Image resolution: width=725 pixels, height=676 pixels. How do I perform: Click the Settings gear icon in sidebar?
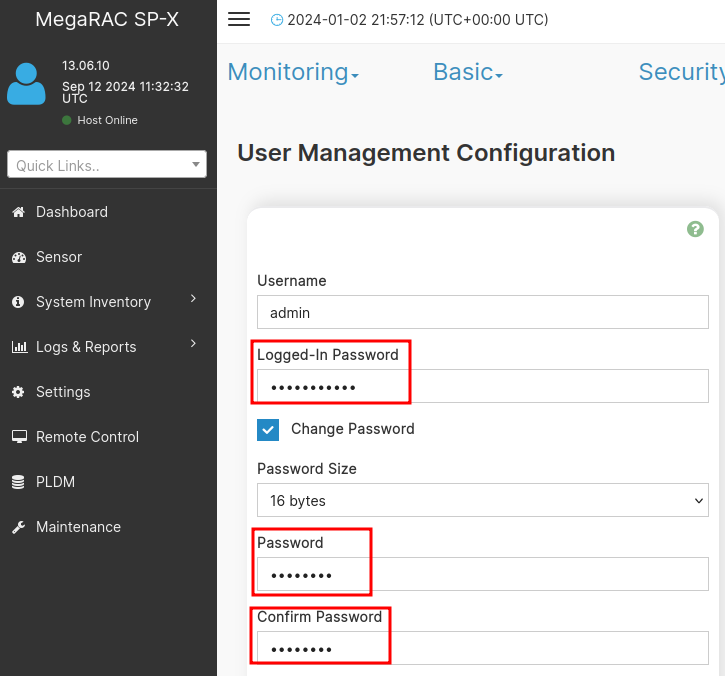tap(18, 392)
